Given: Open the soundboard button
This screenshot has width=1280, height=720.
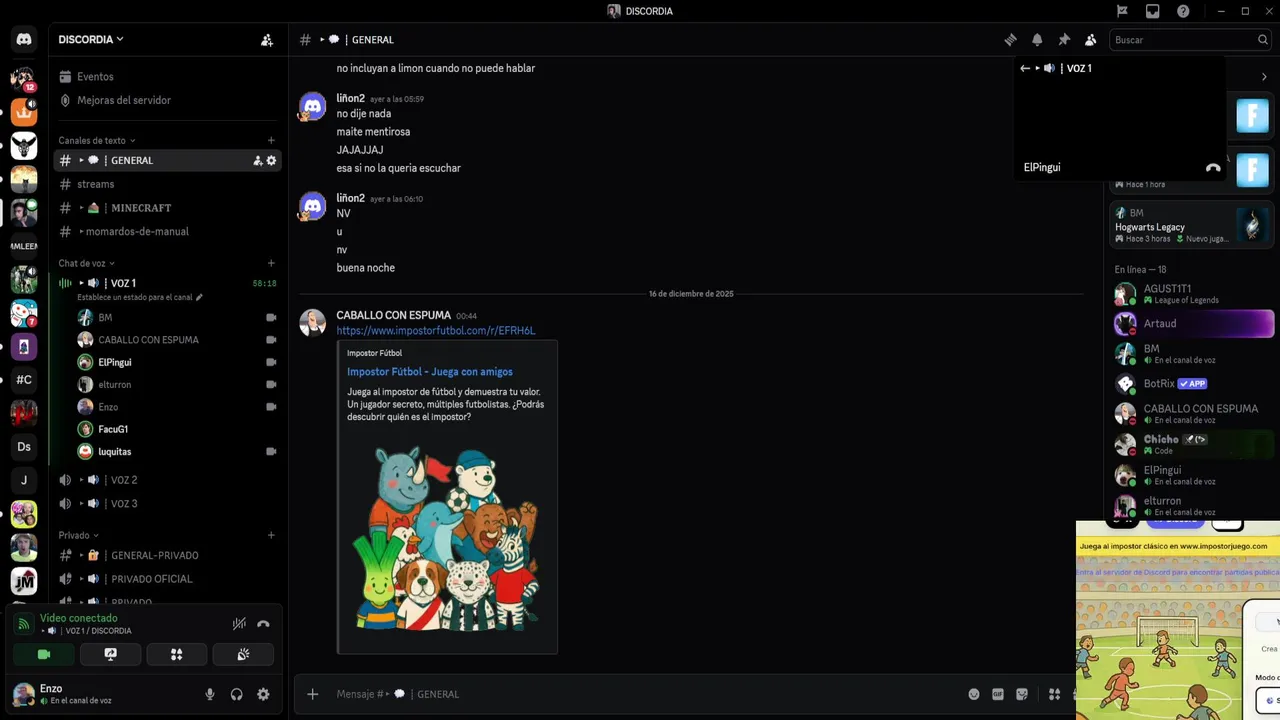Looking at the screenshot, I should coord(243,654).
